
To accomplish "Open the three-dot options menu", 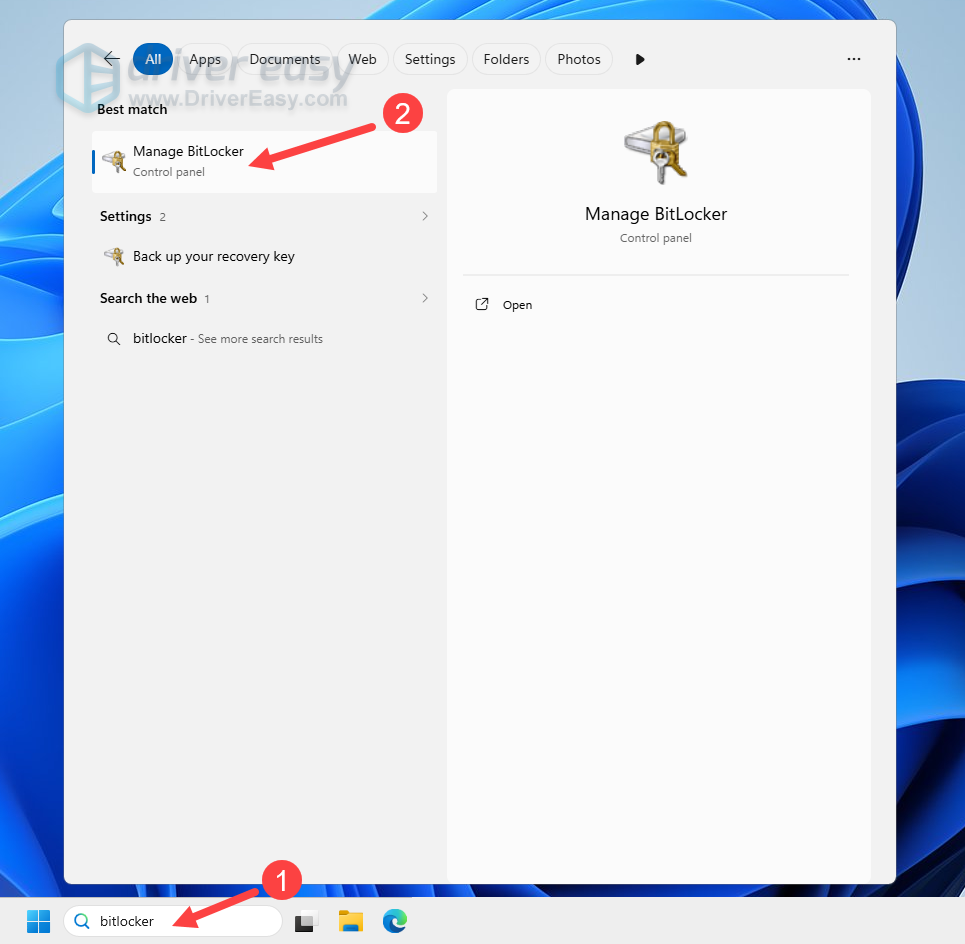I will tap(854, 59).
